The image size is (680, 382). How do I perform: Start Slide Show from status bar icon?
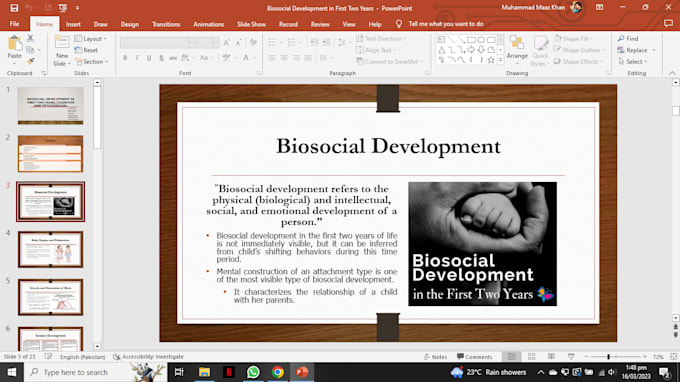tap(571, 357)
